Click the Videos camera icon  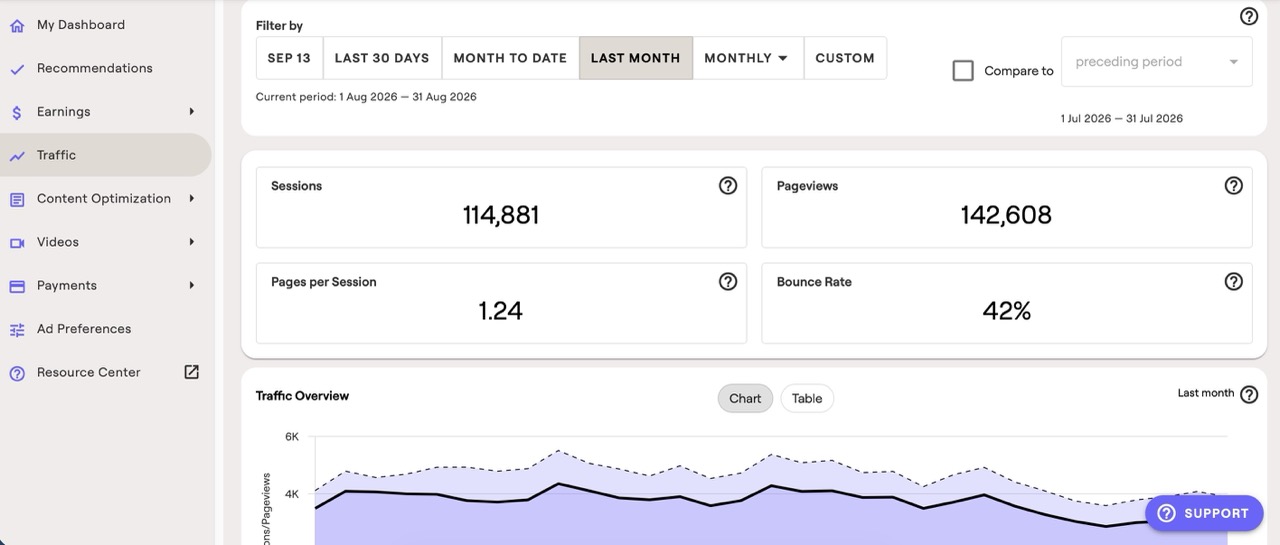(x=17, y=242)
